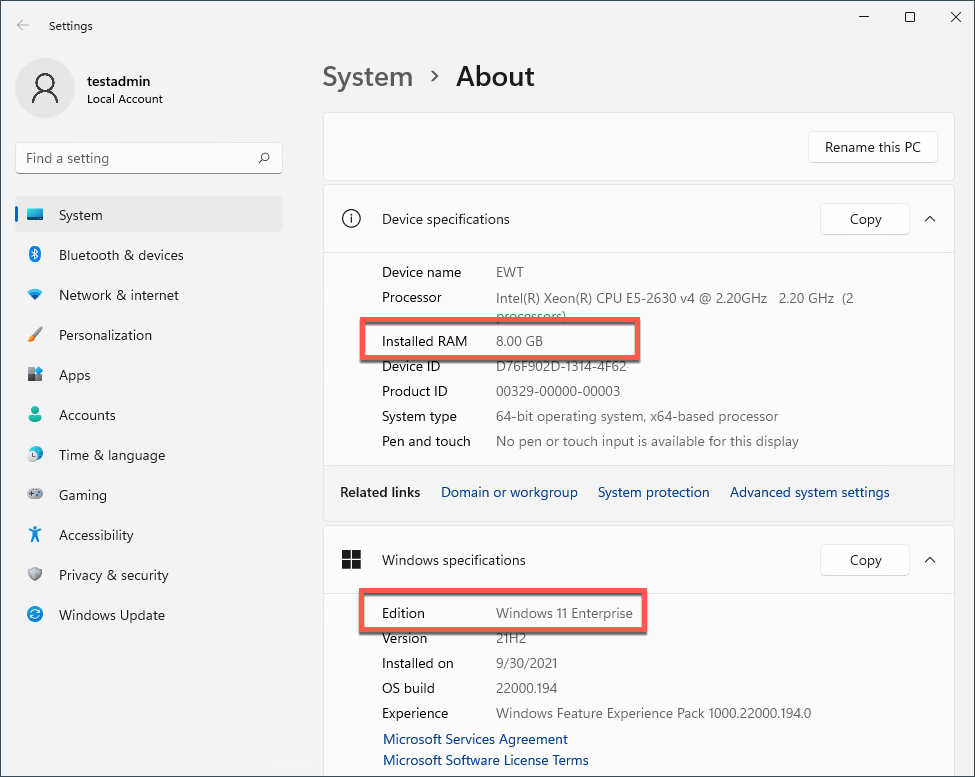Viewport: 975px width, 777px height.
Task: Select the No pen or touch text
Action: coord(647,441)
